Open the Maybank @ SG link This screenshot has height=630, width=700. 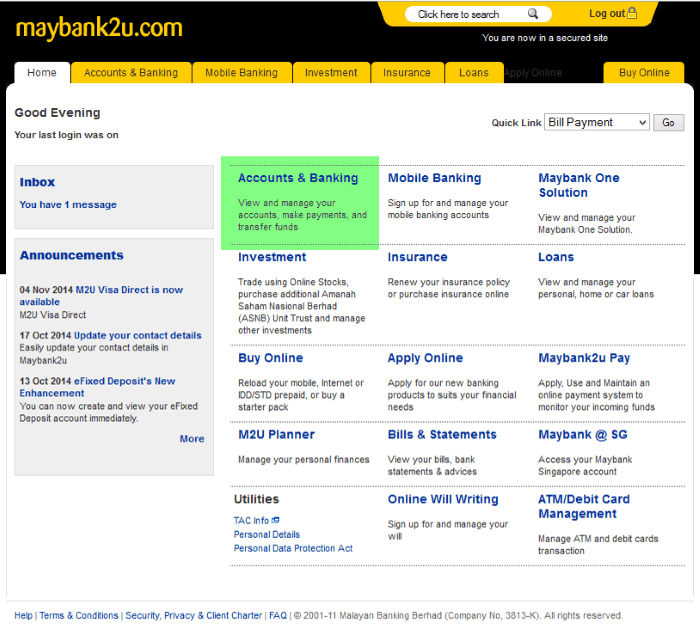(583, 434)
